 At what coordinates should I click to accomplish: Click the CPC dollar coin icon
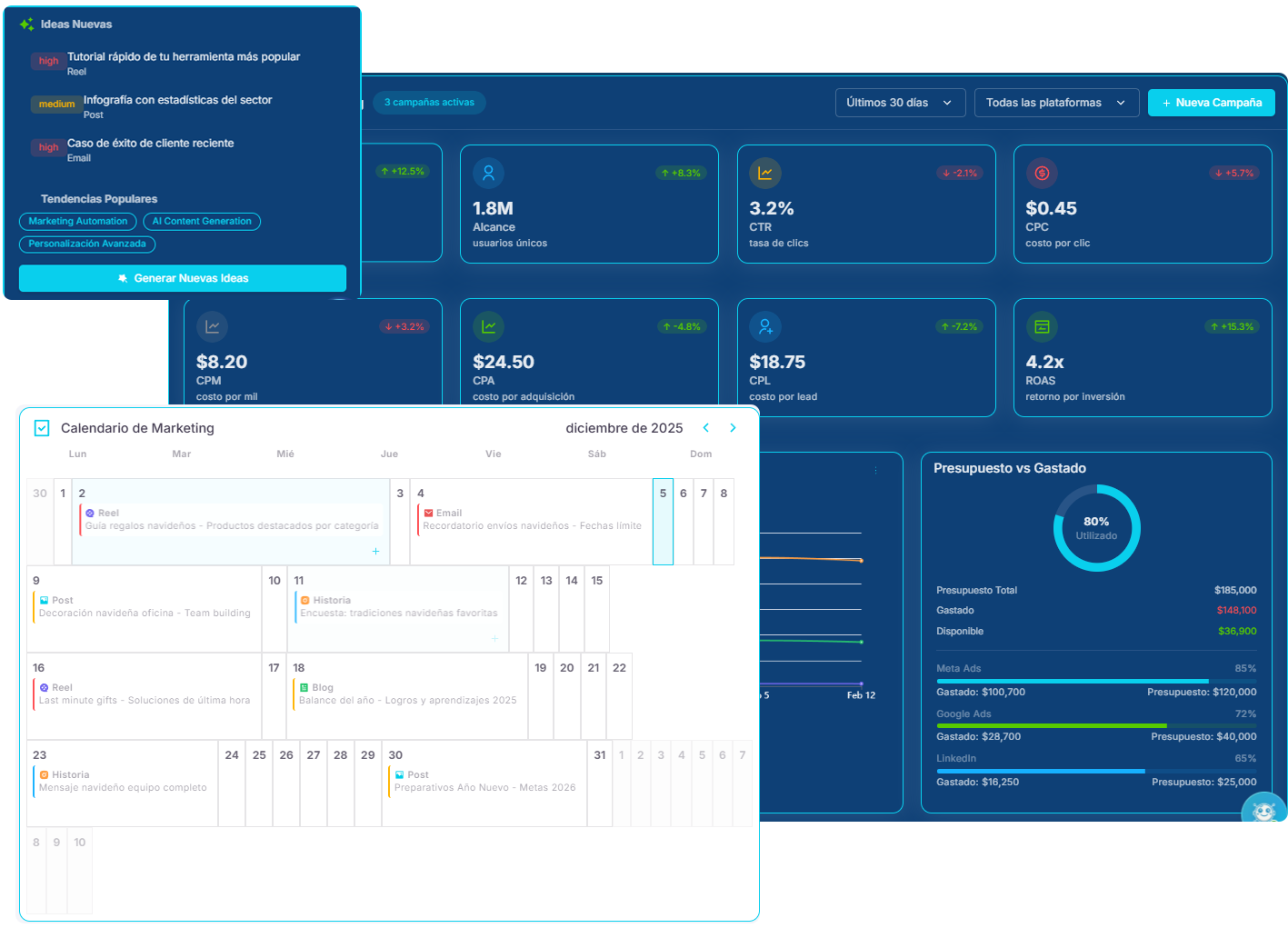pos(1042,173)
